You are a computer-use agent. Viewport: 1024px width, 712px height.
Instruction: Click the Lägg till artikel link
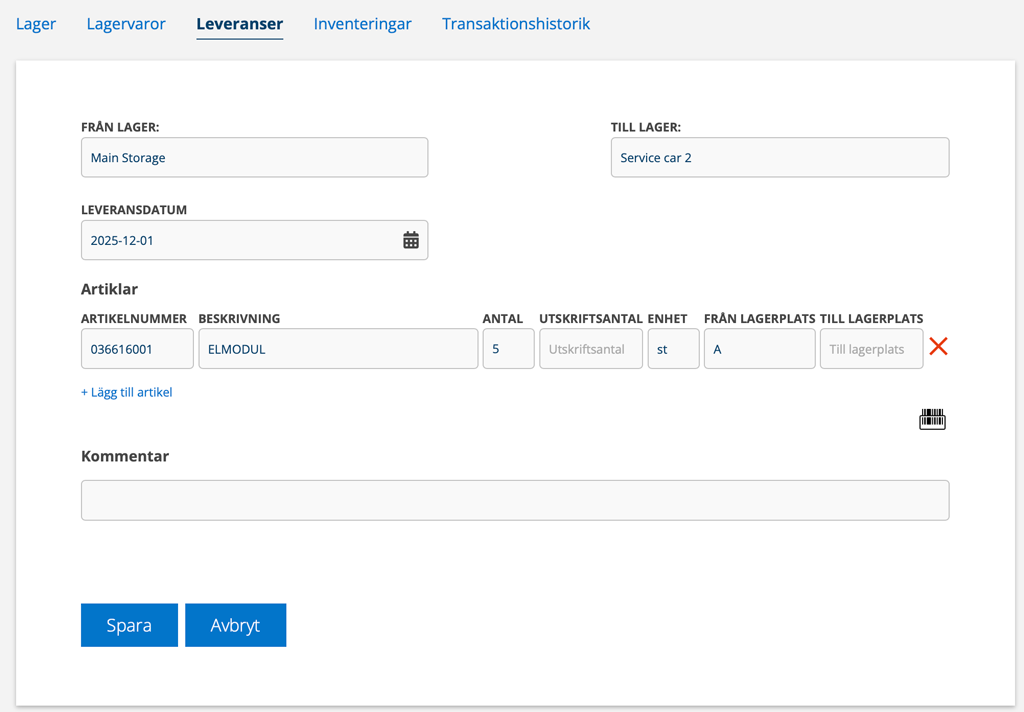pyautogui.click(x=127, y=393)
